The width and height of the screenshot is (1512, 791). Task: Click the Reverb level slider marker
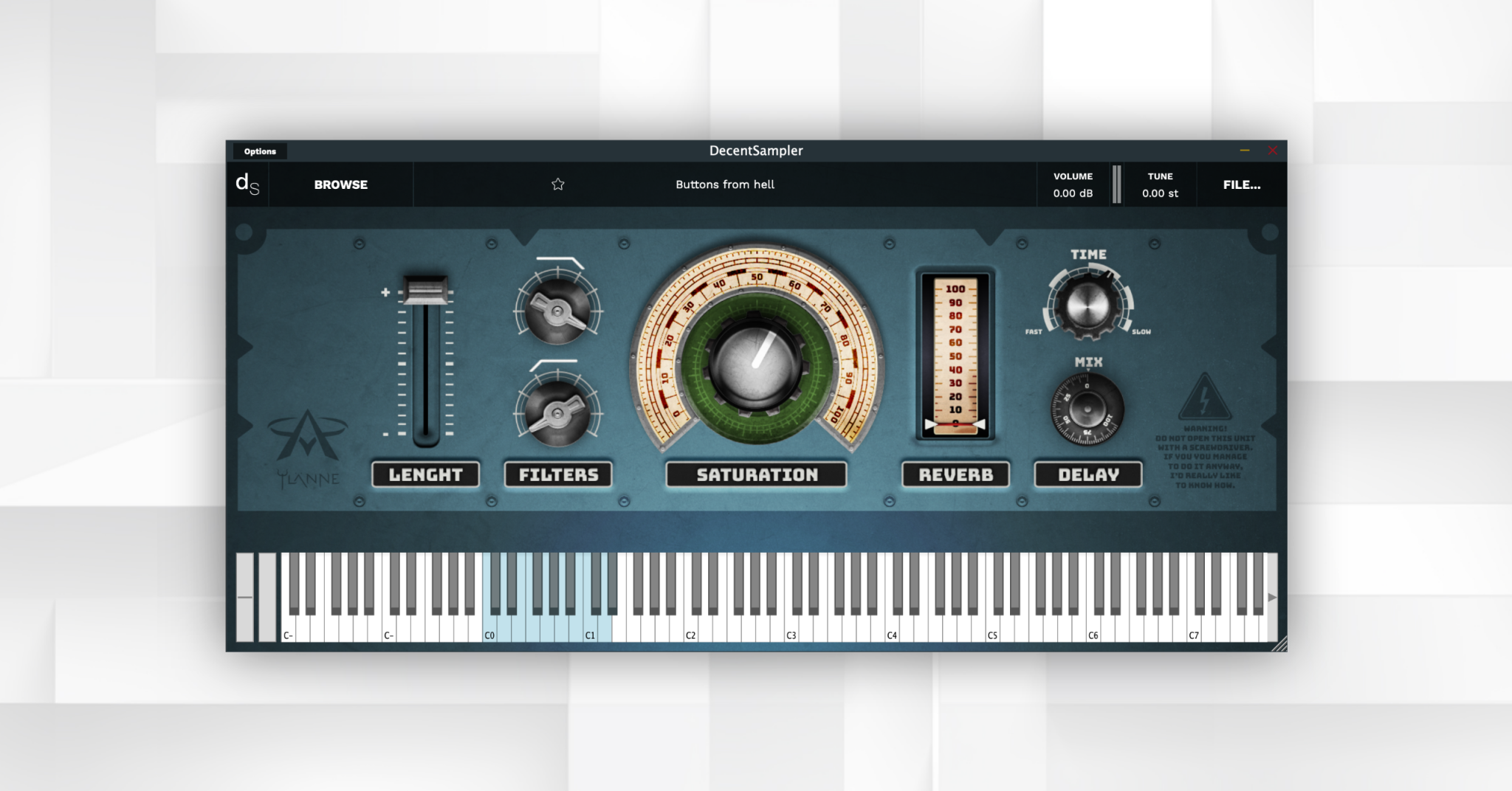955,424
